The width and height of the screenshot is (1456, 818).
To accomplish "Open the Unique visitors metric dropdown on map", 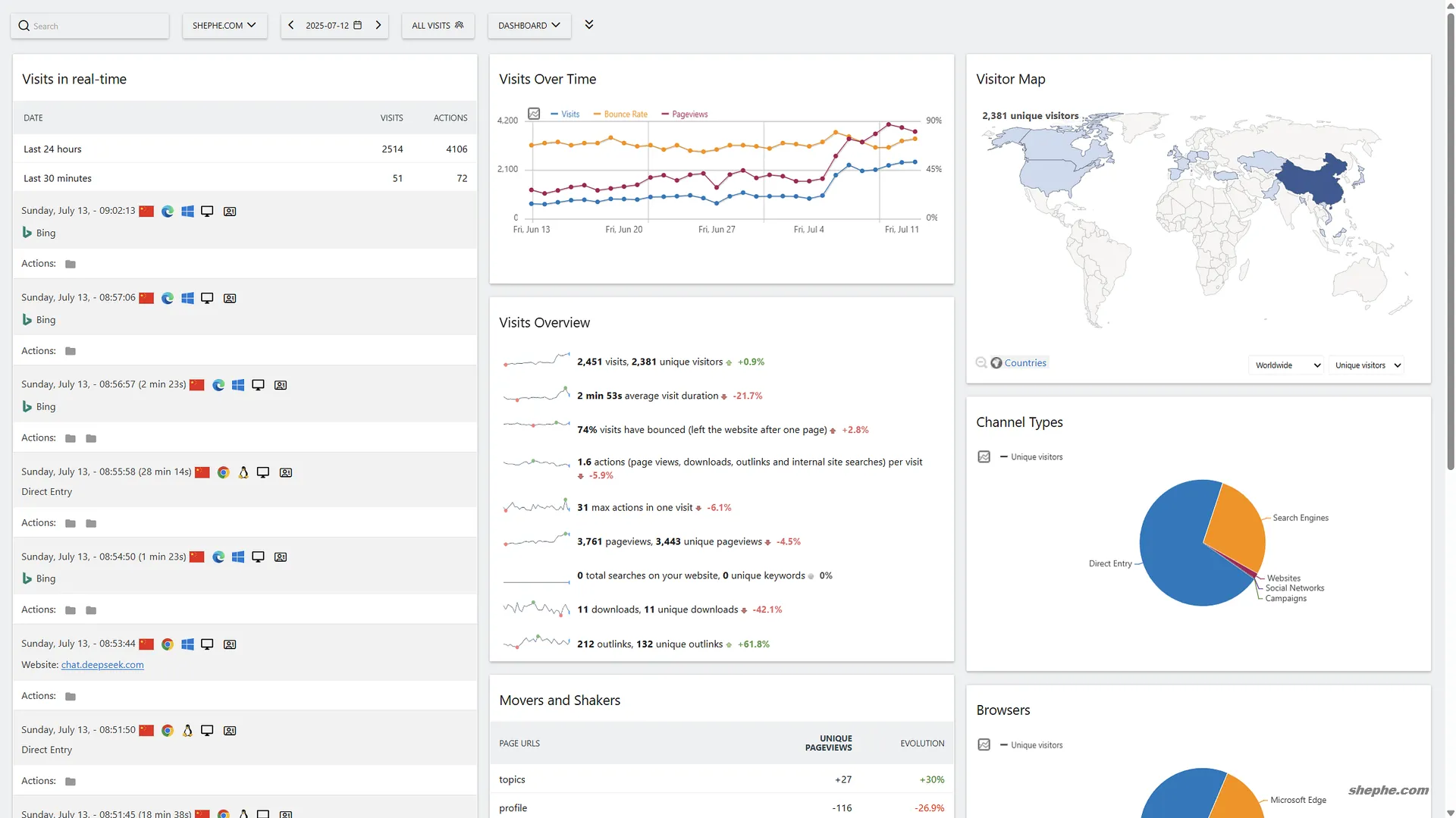I will 1367,365.
